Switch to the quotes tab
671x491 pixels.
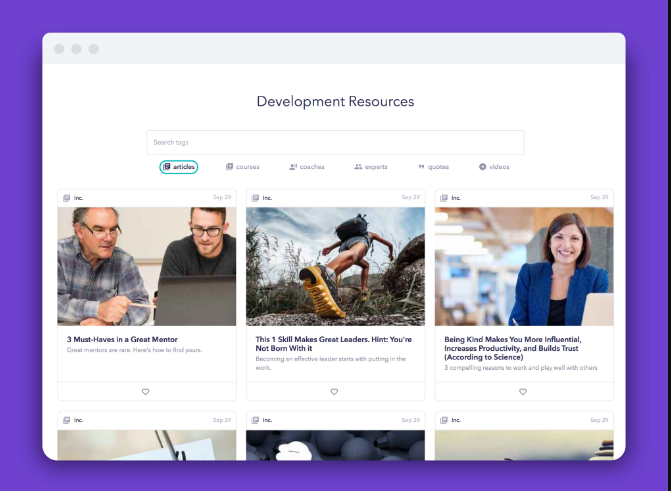(x=433, y=167)
